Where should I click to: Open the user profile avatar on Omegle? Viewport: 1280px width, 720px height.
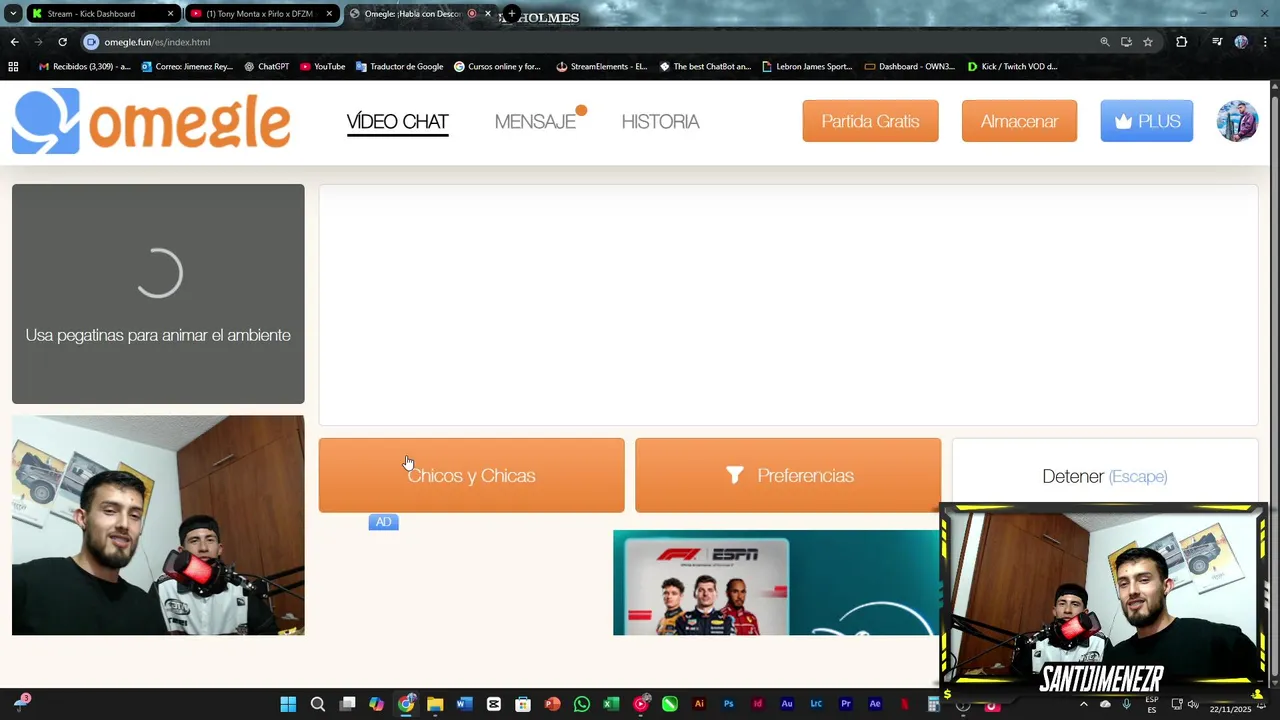(1237, 121)
